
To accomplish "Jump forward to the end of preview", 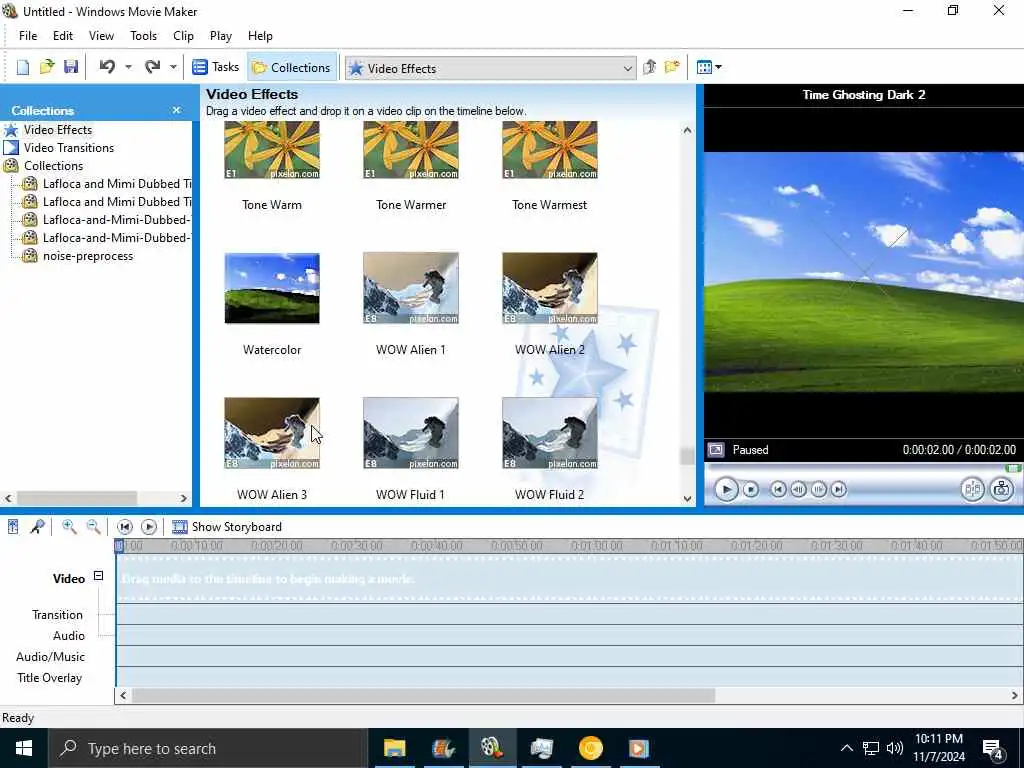I will coord(839,489).
